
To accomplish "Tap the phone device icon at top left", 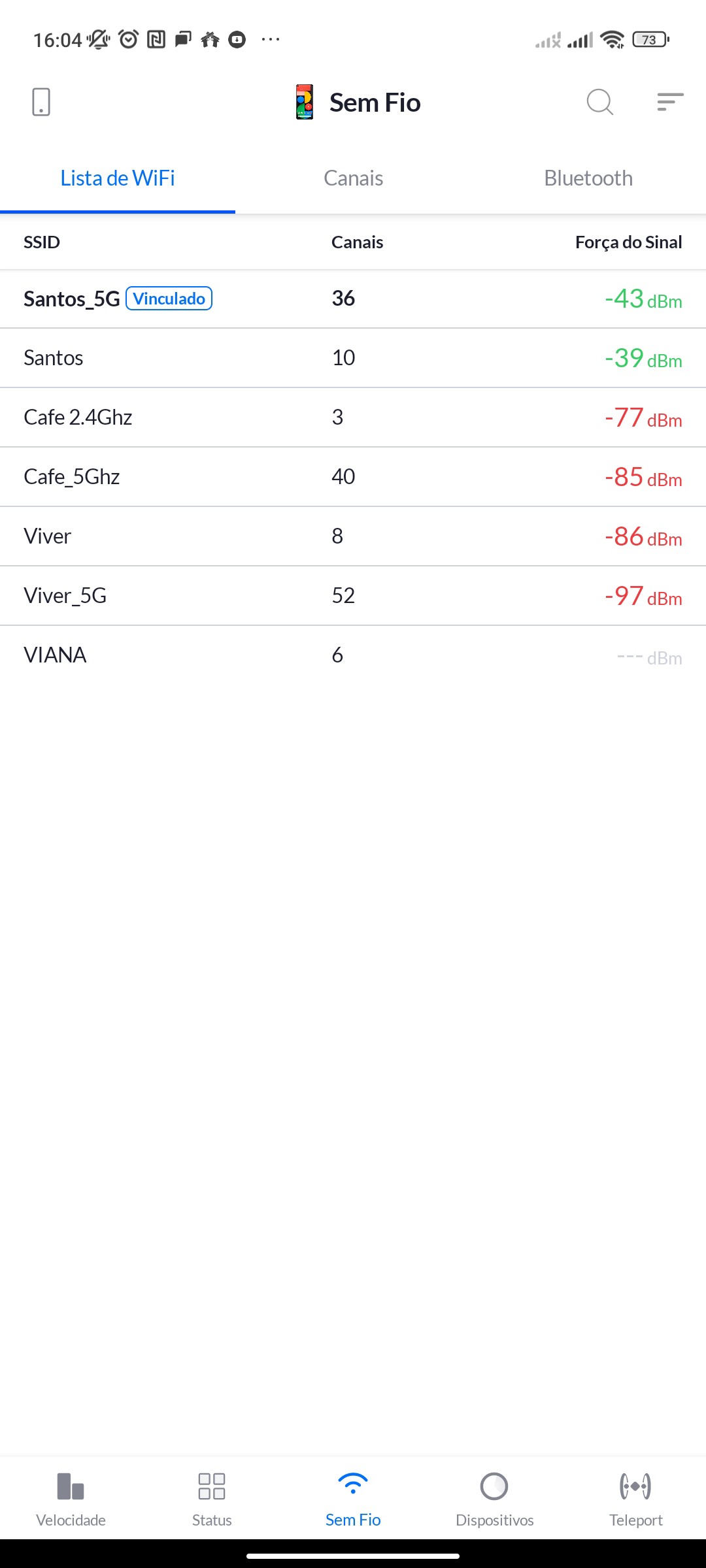I will pyautogui.click(x=41, y=102).
